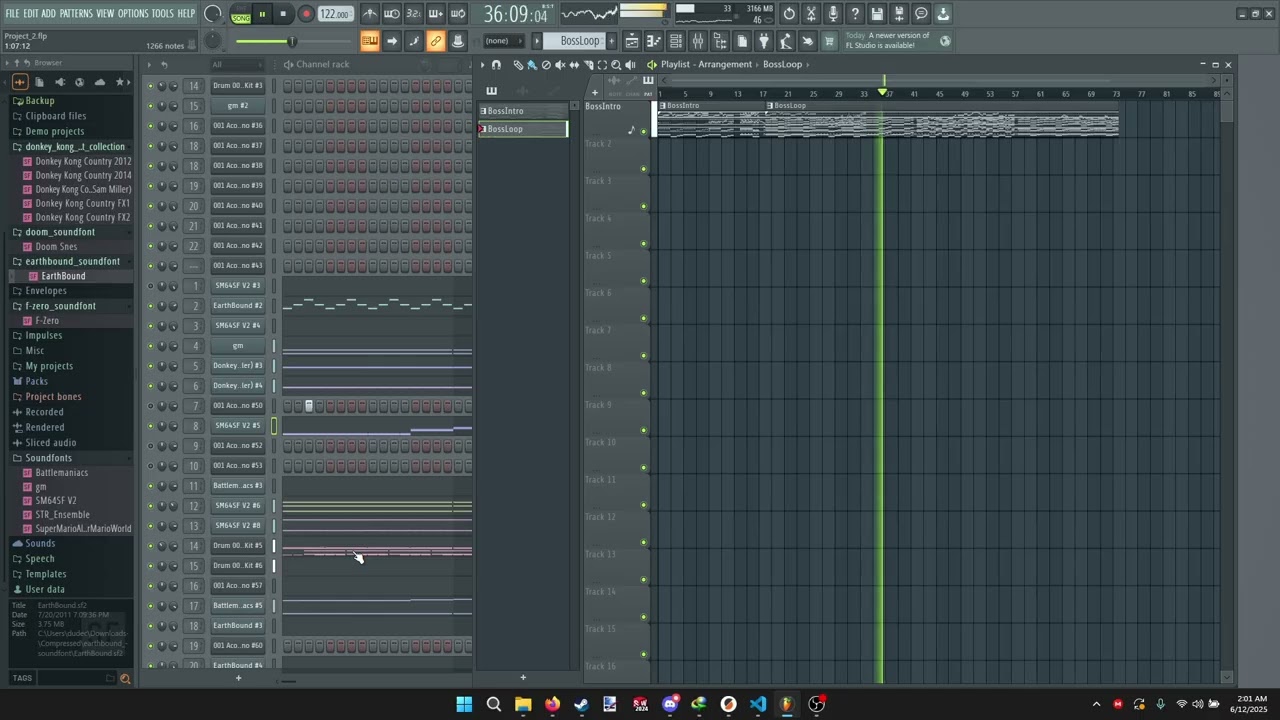Image resolution: width=1280 pixels, height=720 pixels.
Task: Open the FILE menu
Action: [x=12, y=14]
